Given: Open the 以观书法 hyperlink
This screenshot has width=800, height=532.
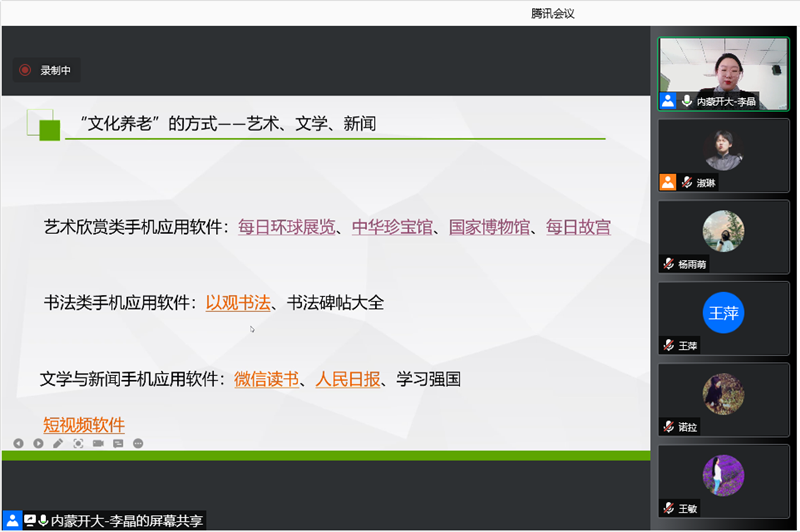Looking at the screenshot, I should pos(238,303).
